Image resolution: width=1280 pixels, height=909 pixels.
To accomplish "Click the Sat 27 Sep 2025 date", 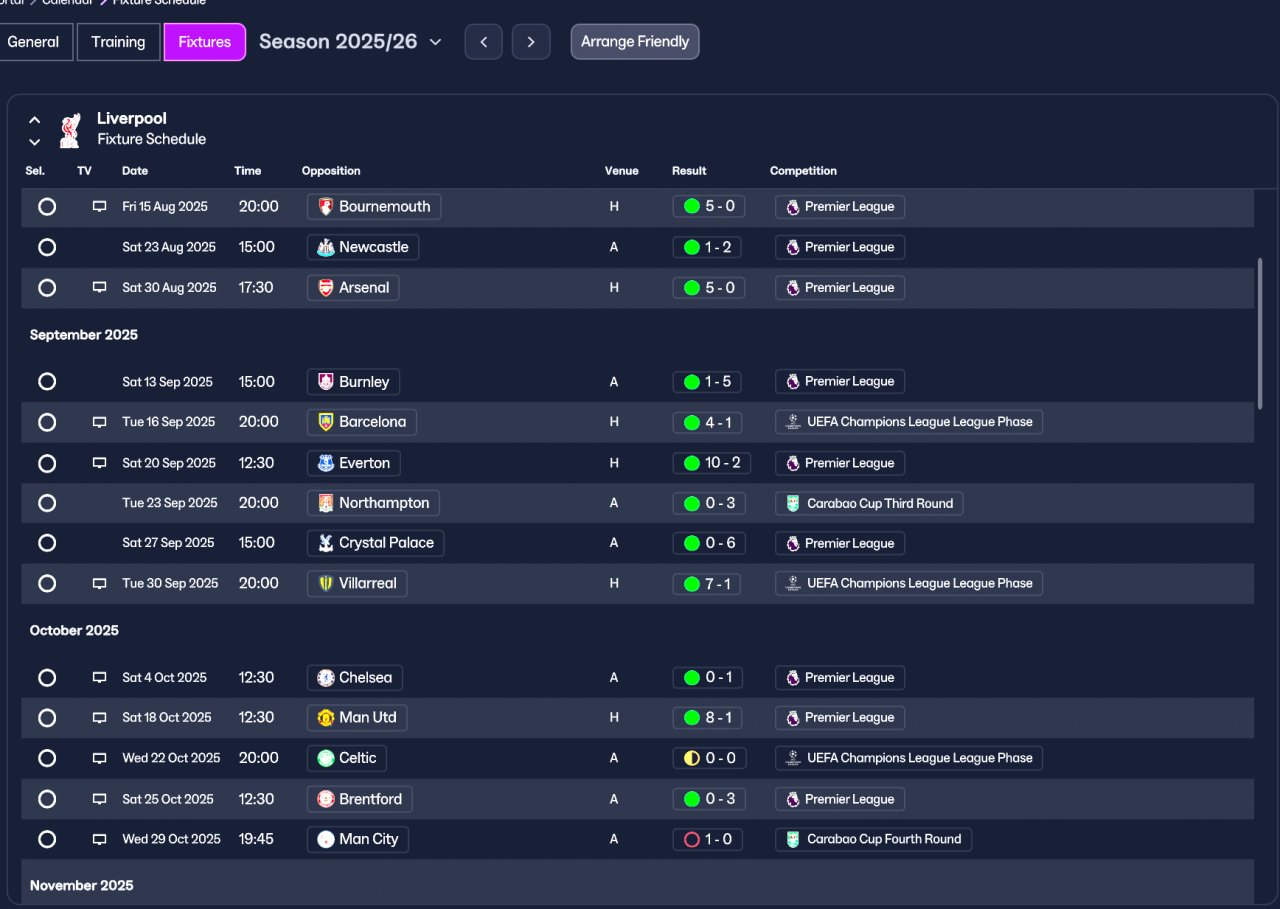I will [x=168, y=543].
